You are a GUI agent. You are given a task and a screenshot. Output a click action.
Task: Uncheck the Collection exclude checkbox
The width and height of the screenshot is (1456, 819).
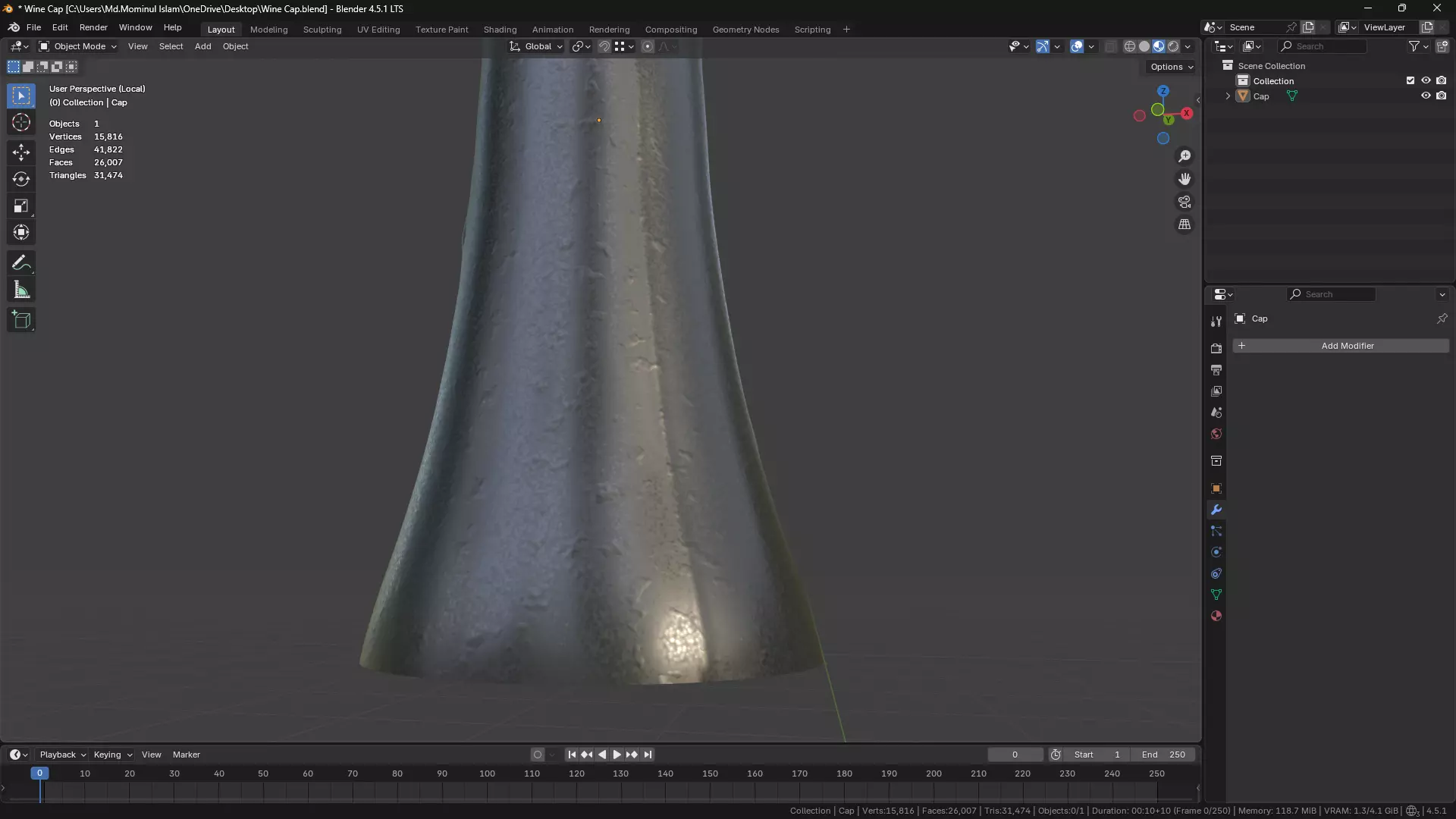[x=1410, y=80]
